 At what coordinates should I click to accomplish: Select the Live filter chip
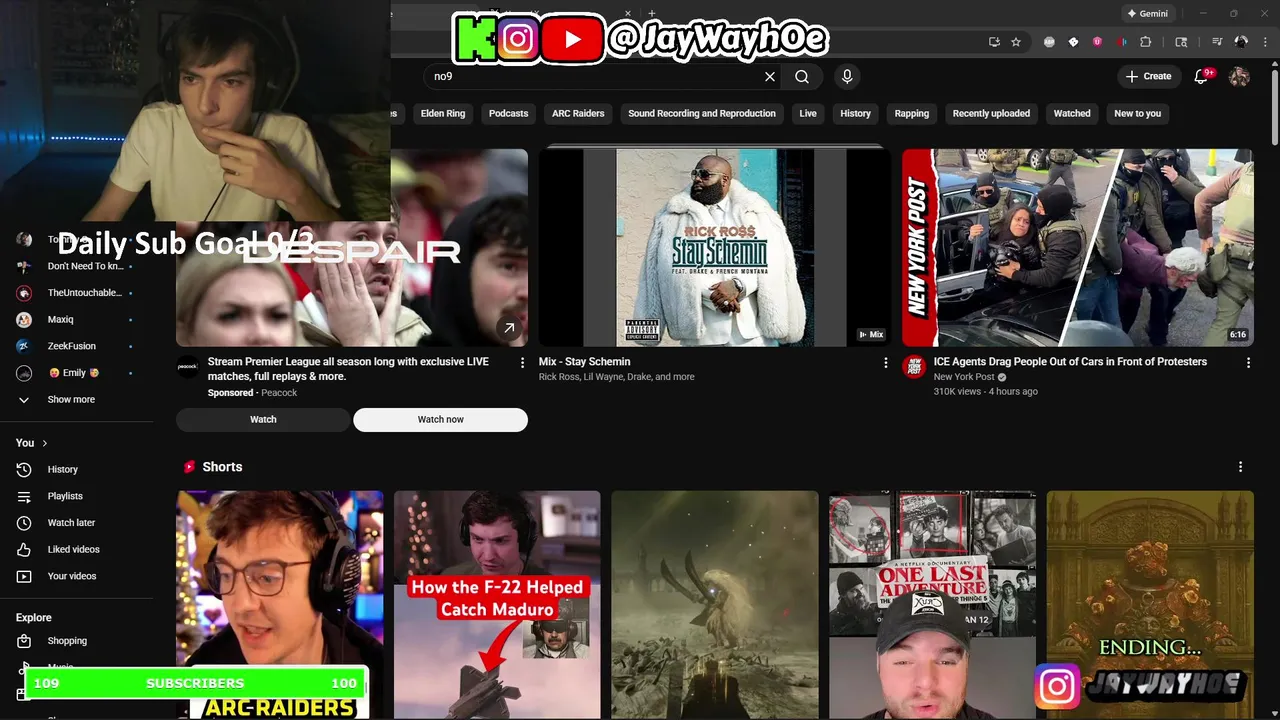point(808,113)
